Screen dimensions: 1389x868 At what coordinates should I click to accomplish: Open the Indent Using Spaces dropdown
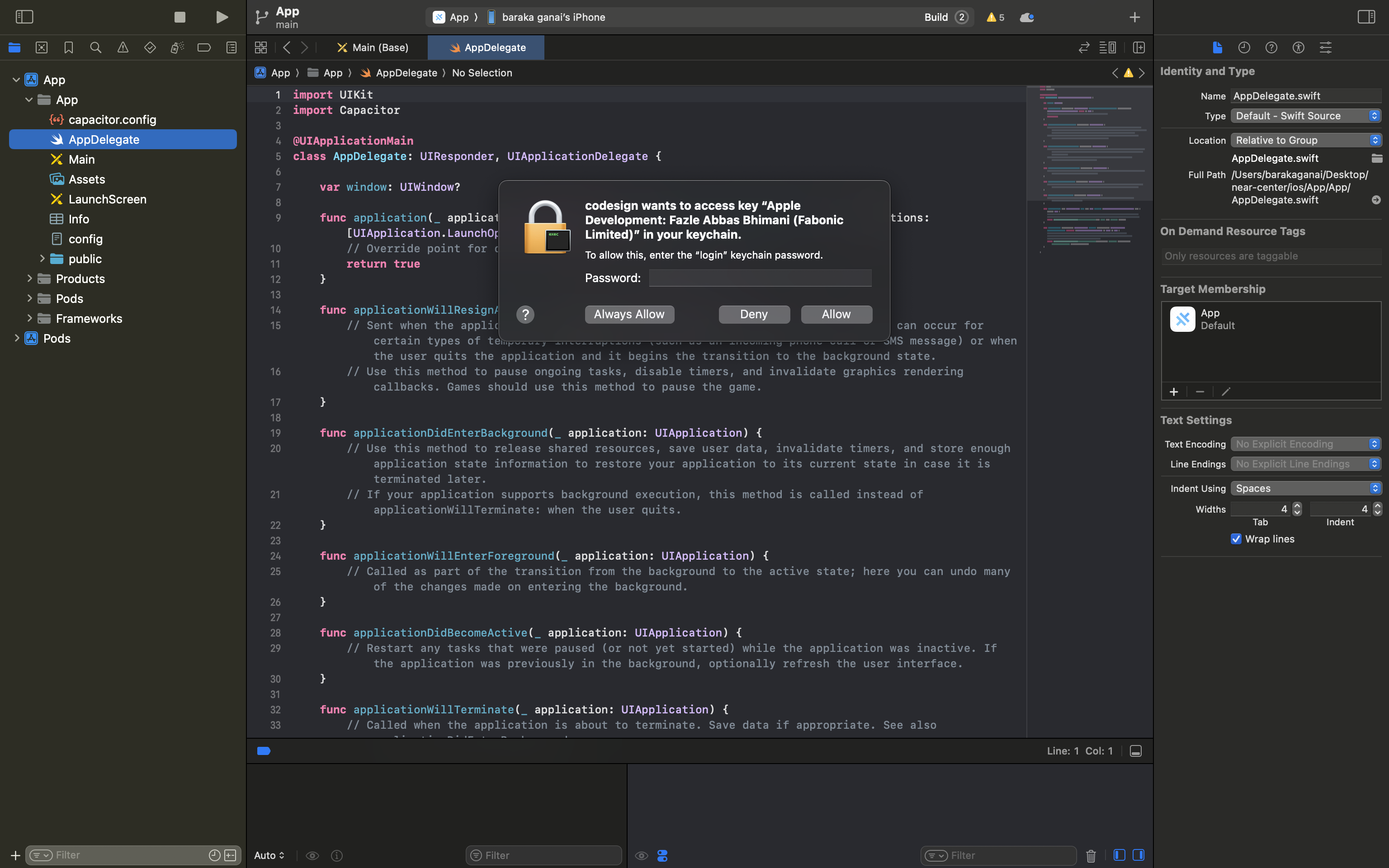click(x=1306, y=489)
